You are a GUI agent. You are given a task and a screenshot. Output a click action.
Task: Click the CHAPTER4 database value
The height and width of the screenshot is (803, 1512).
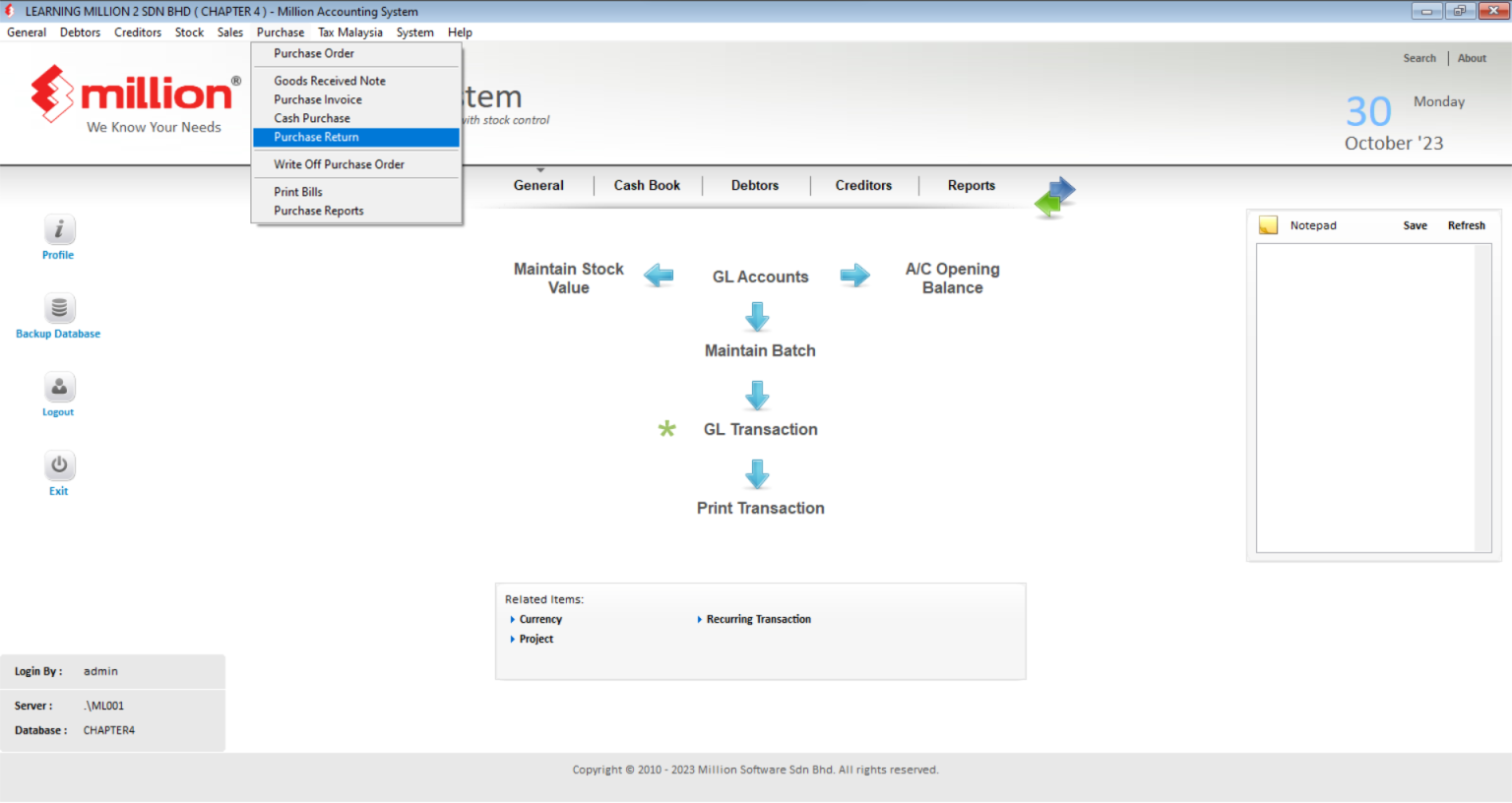pyautogui.click(x=109, y=730)
